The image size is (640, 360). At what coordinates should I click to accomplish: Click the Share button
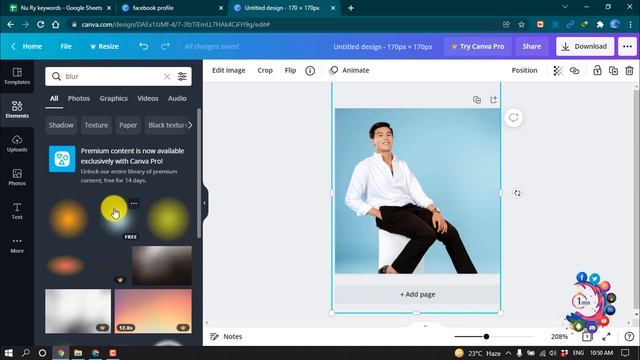[x=531, y=47]
